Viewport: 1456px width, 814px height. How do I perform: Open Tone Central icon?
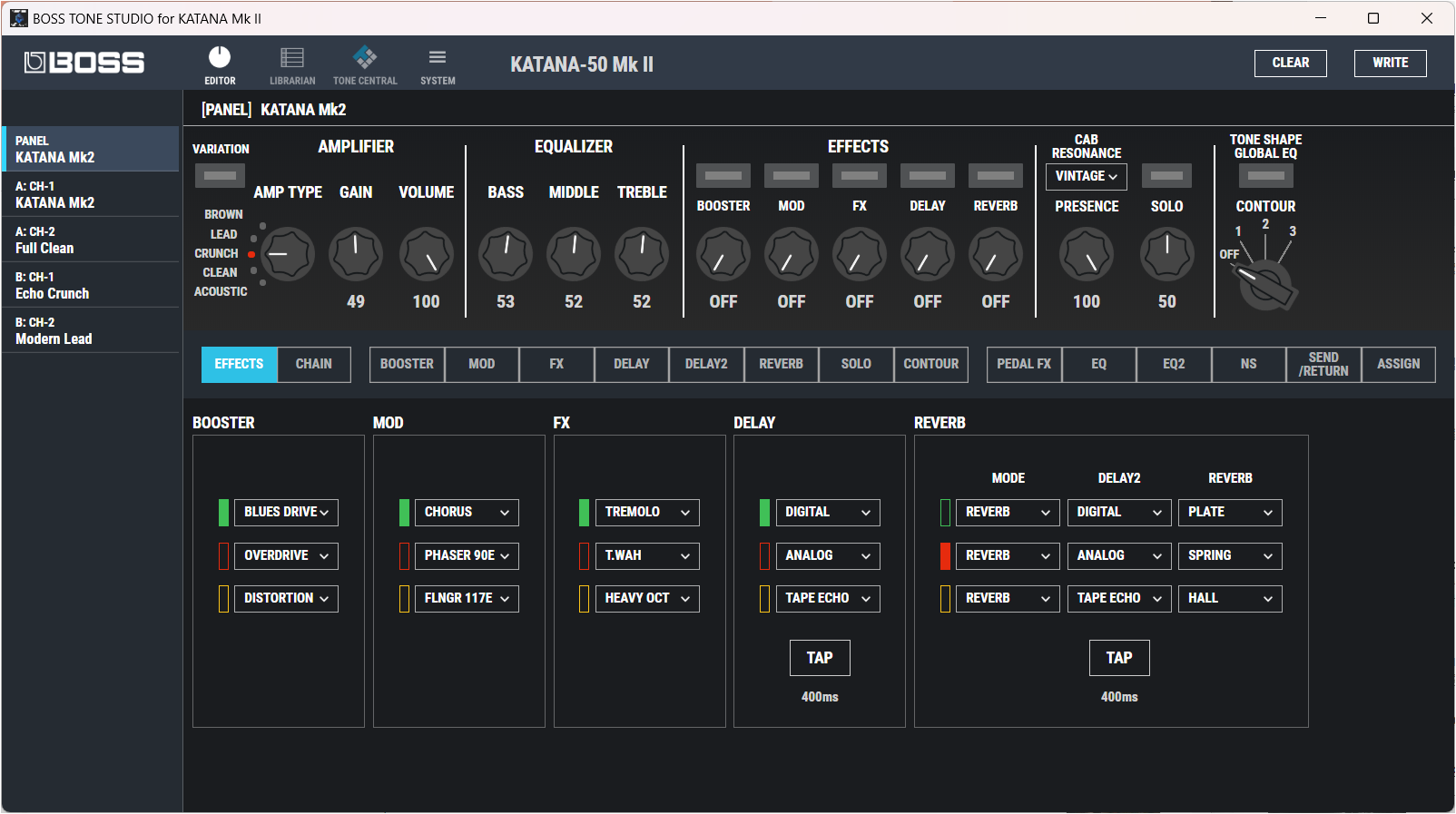click(365, 58)
